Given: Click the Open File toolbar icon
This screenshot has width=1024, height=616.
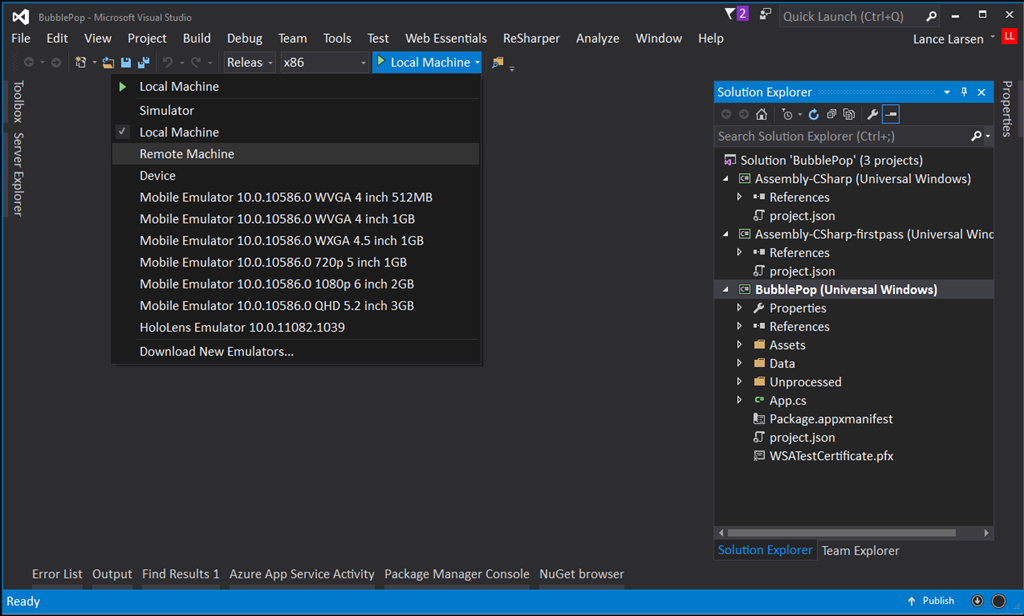Looking at the screenshot, I should pos(108,62).
